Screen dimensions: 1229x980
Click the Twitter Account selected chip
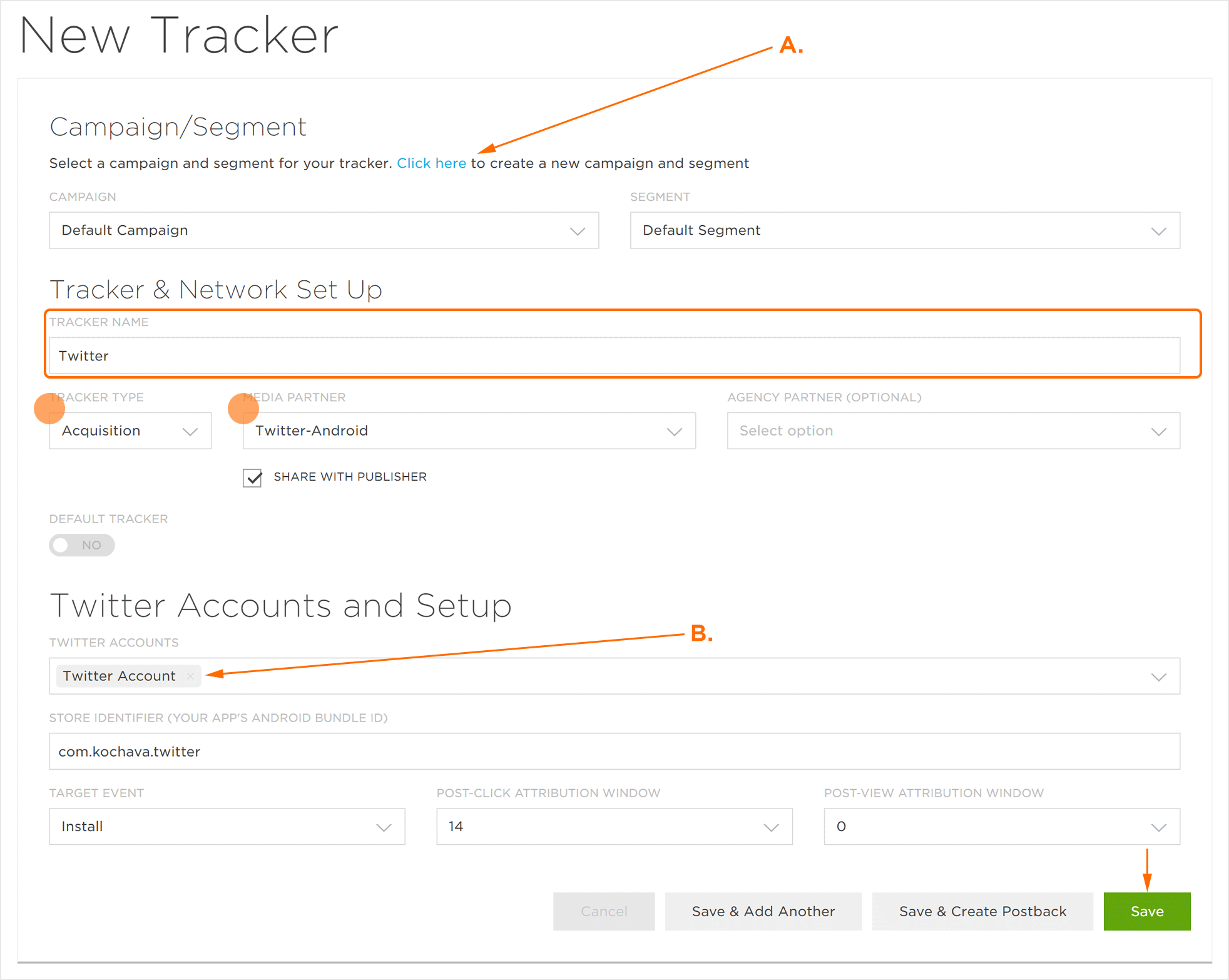point(119,676)
